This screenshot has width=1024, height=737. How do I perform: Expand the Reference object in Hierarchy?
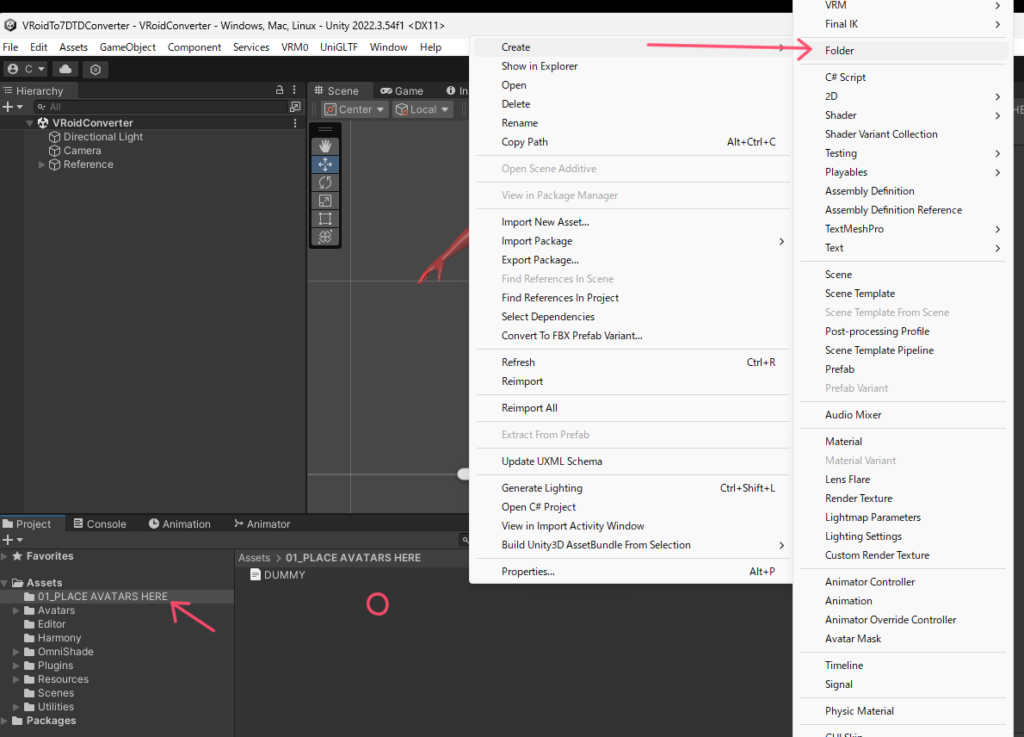click(42, 165)
